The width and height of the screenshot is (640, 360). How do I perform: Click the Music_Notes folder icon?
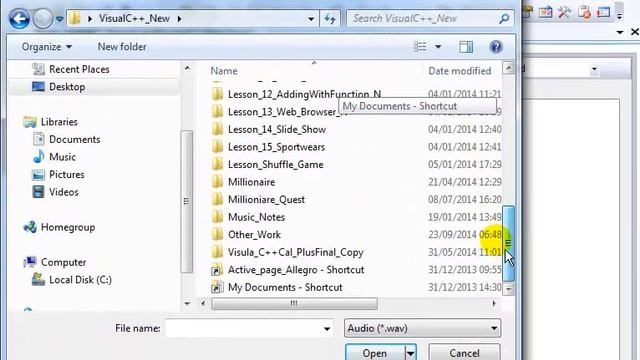click(218, 217)
